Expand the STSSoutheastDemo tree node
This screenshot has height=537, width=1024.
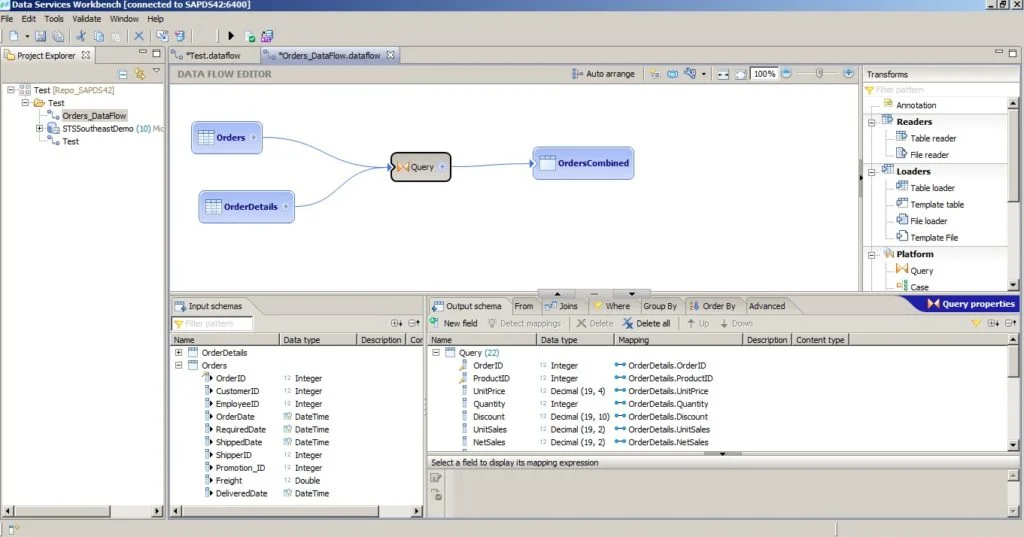(x=40, y=128)
